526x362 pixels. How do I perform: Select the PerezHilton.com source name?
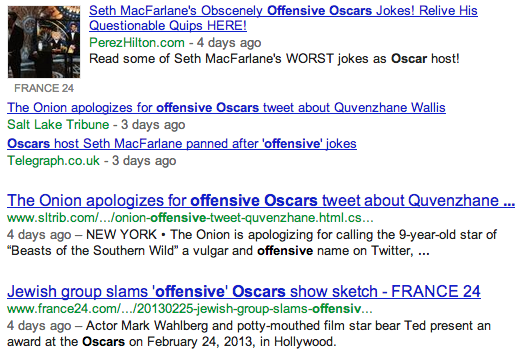tap(137, 43)
